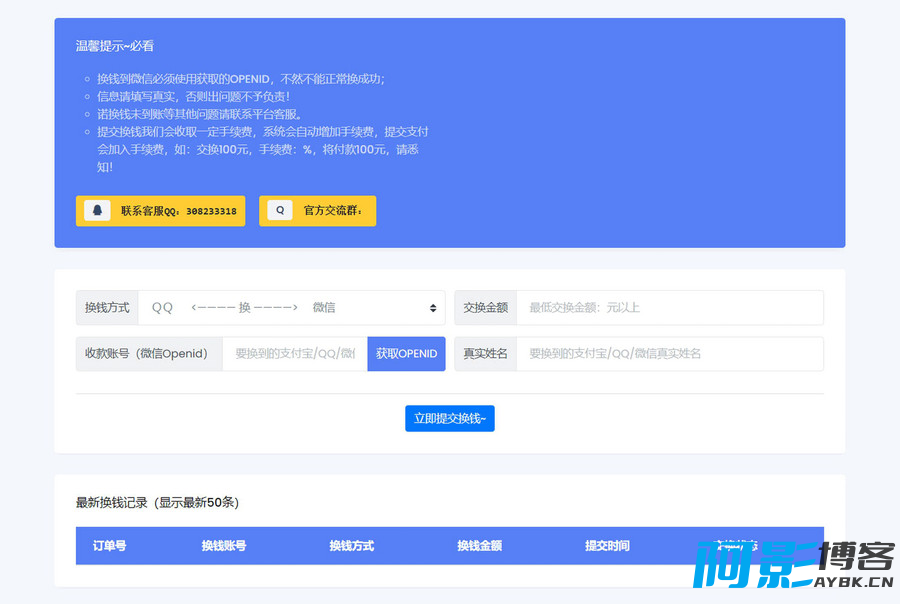The height and width of the screenshot is (604, 900).
Task: Click the 换钱方式 table column header
Action: [352, 546]
